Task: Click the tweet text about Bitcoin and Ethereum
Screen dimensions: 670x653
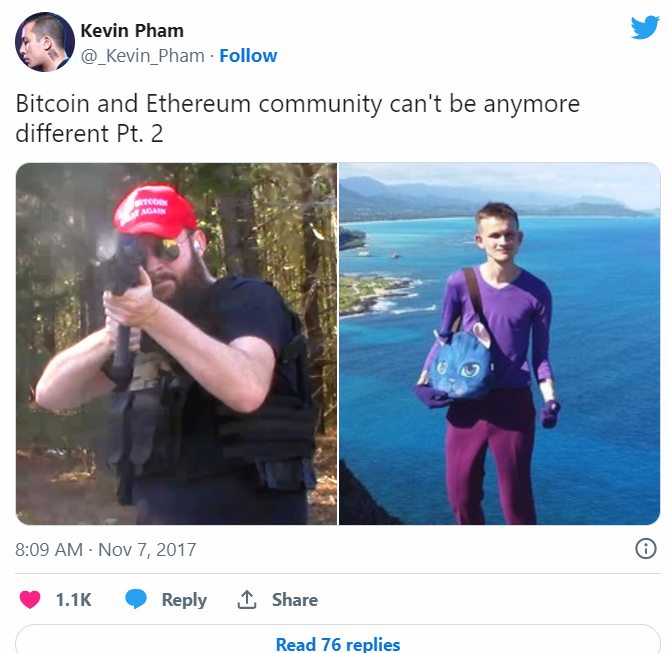Action: pyautogui.click(x=297, y=118)
